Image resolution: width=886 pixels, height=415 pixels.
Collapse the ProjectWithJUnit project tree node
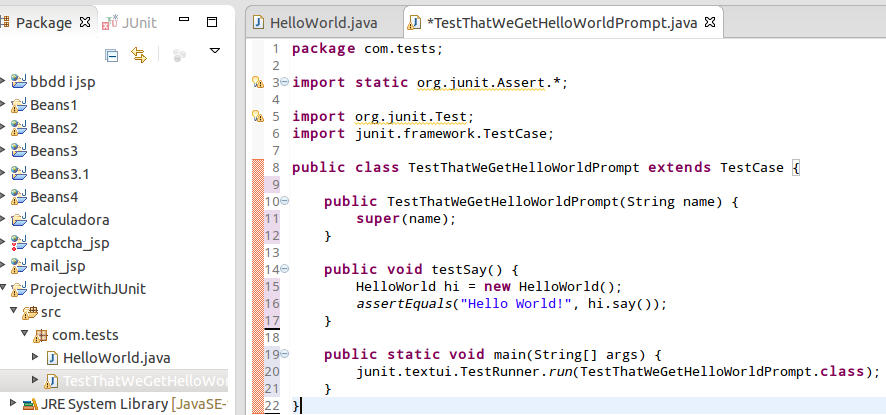click(4, 289)
